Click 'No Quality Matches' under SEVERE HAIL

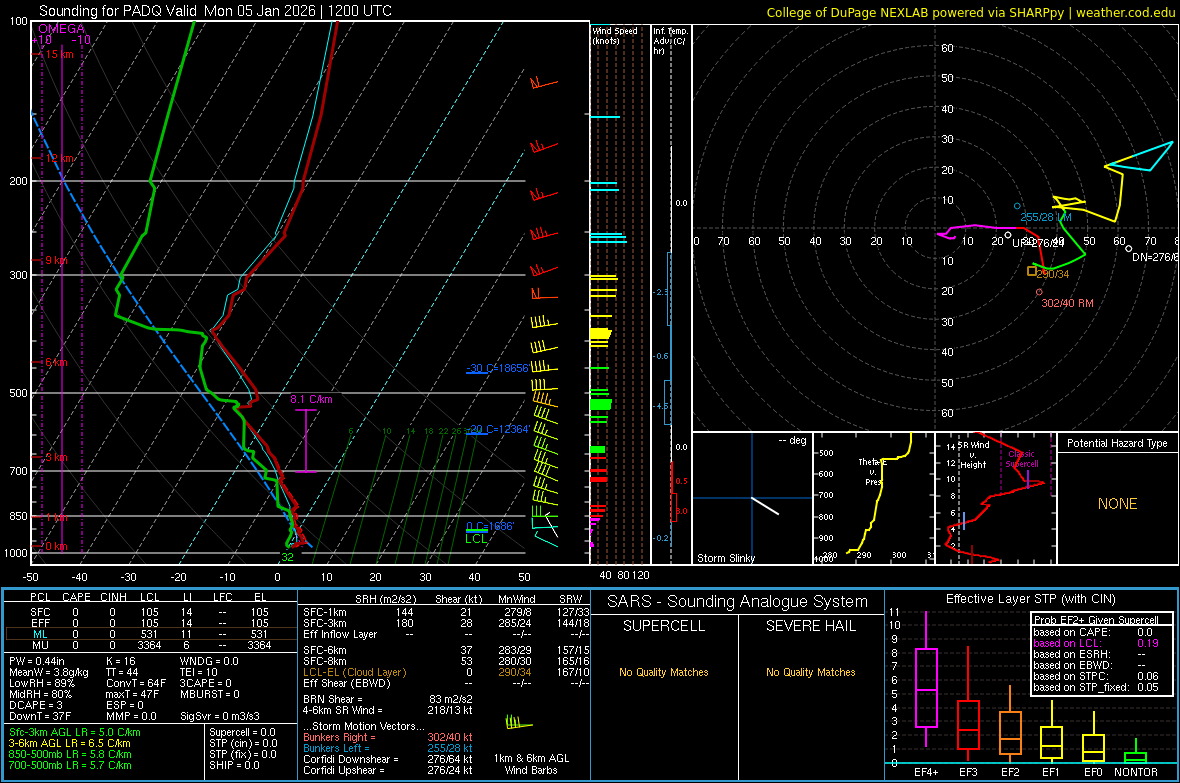point(810,672)
